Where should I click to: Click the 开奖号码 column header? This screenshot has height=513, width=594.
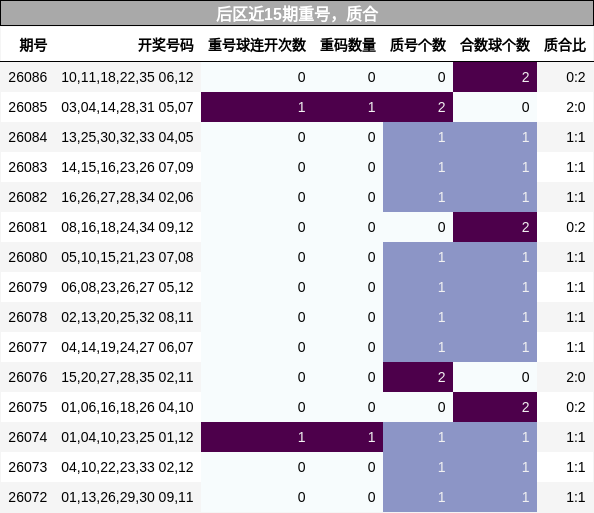pyautogui.click(x=166, y=45)
